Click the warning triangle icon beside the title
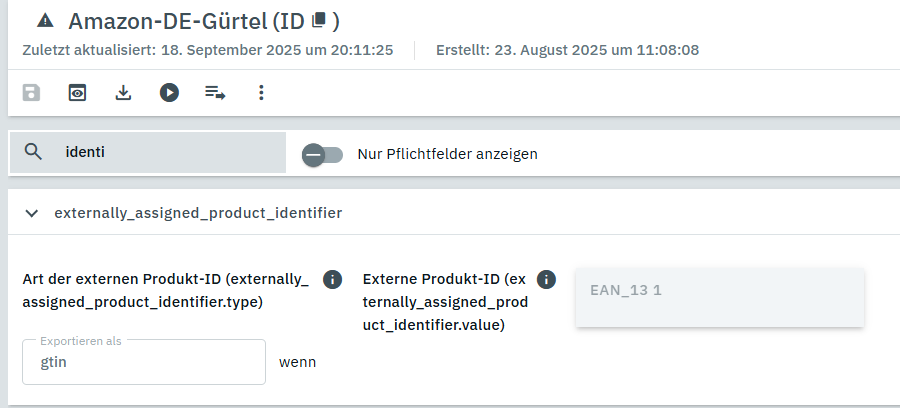Screen dimensions: 900x408 pyautogui.click(x=44, y=20)
